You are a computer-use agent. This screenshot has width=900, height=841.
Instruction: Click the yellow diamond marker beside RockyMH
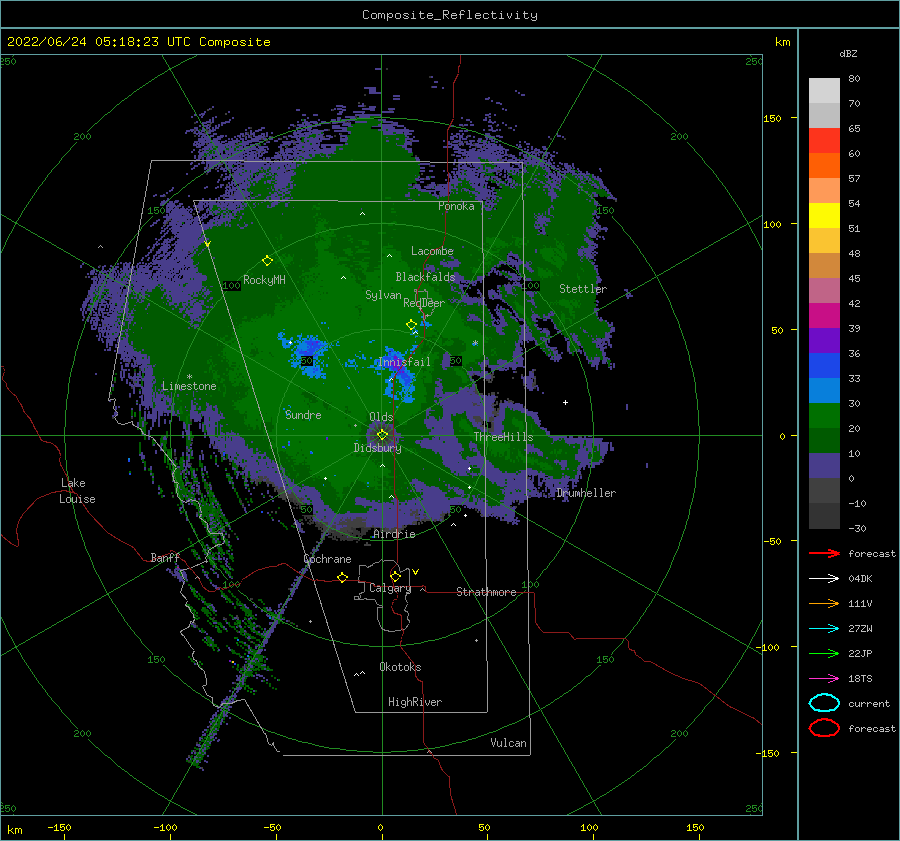267,261
